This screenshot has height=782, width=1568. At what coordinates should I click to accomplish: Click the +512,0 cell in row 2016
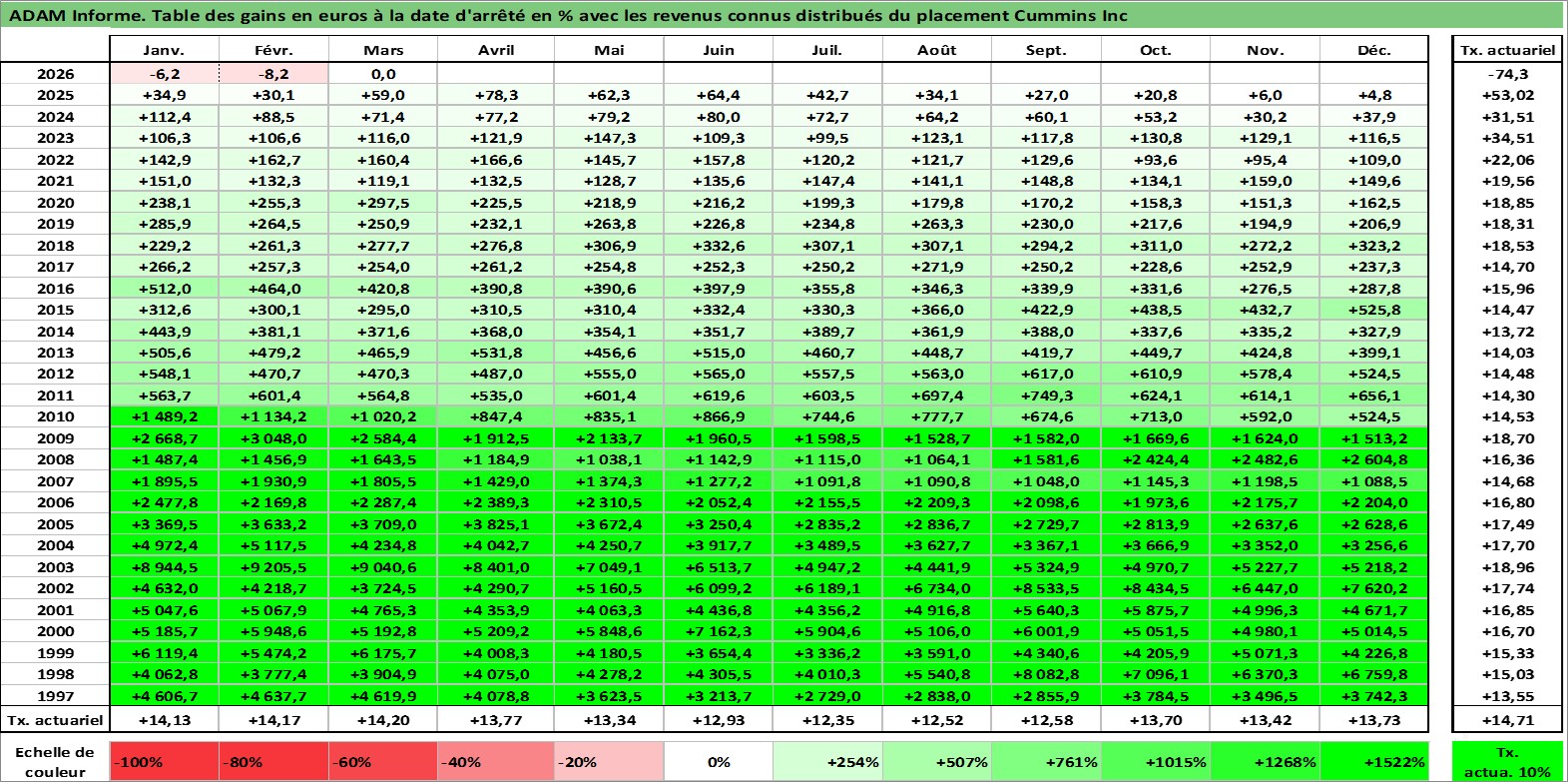(164, 289)
